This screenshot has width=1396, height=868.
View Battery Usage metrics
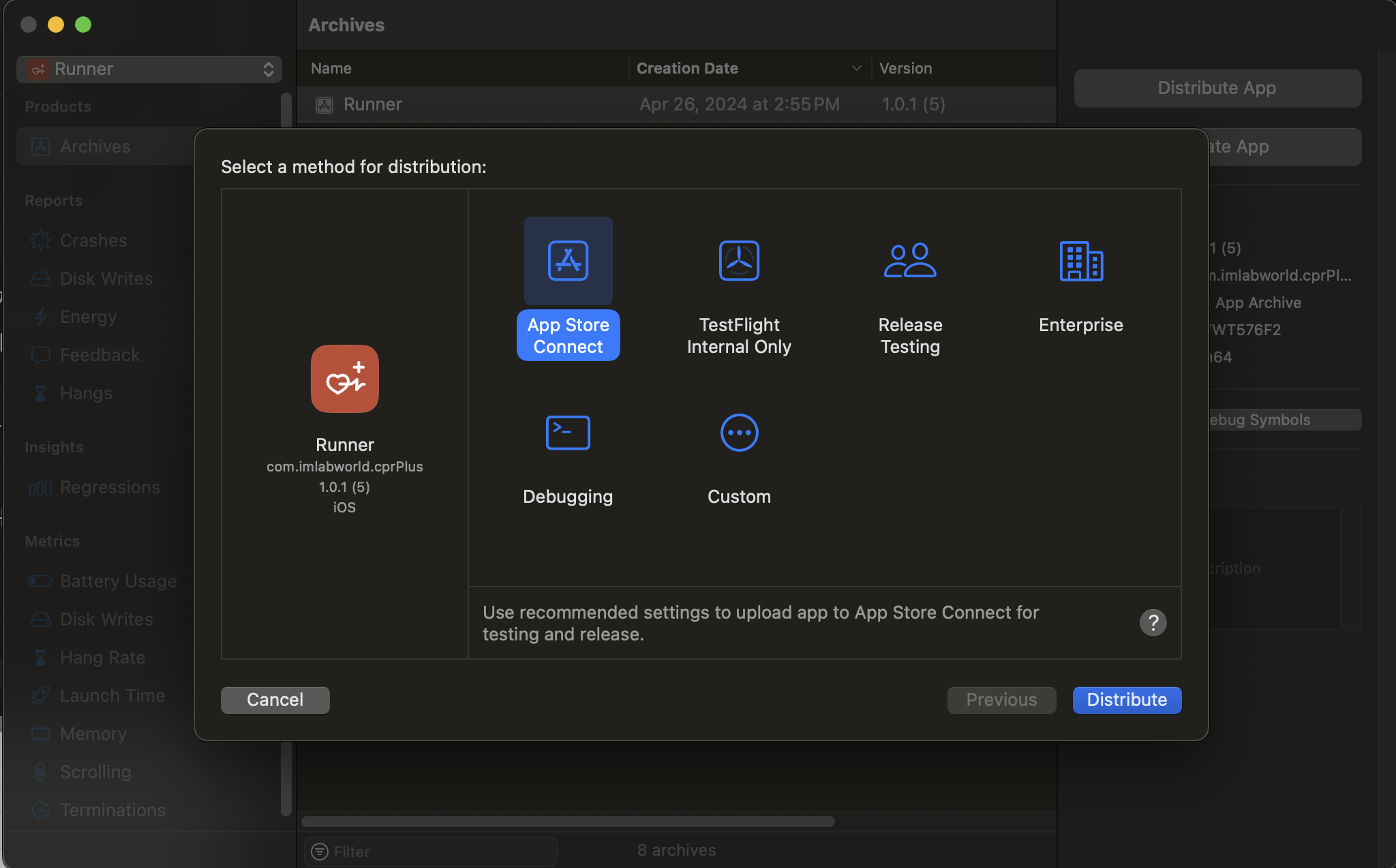pos(119,581)
